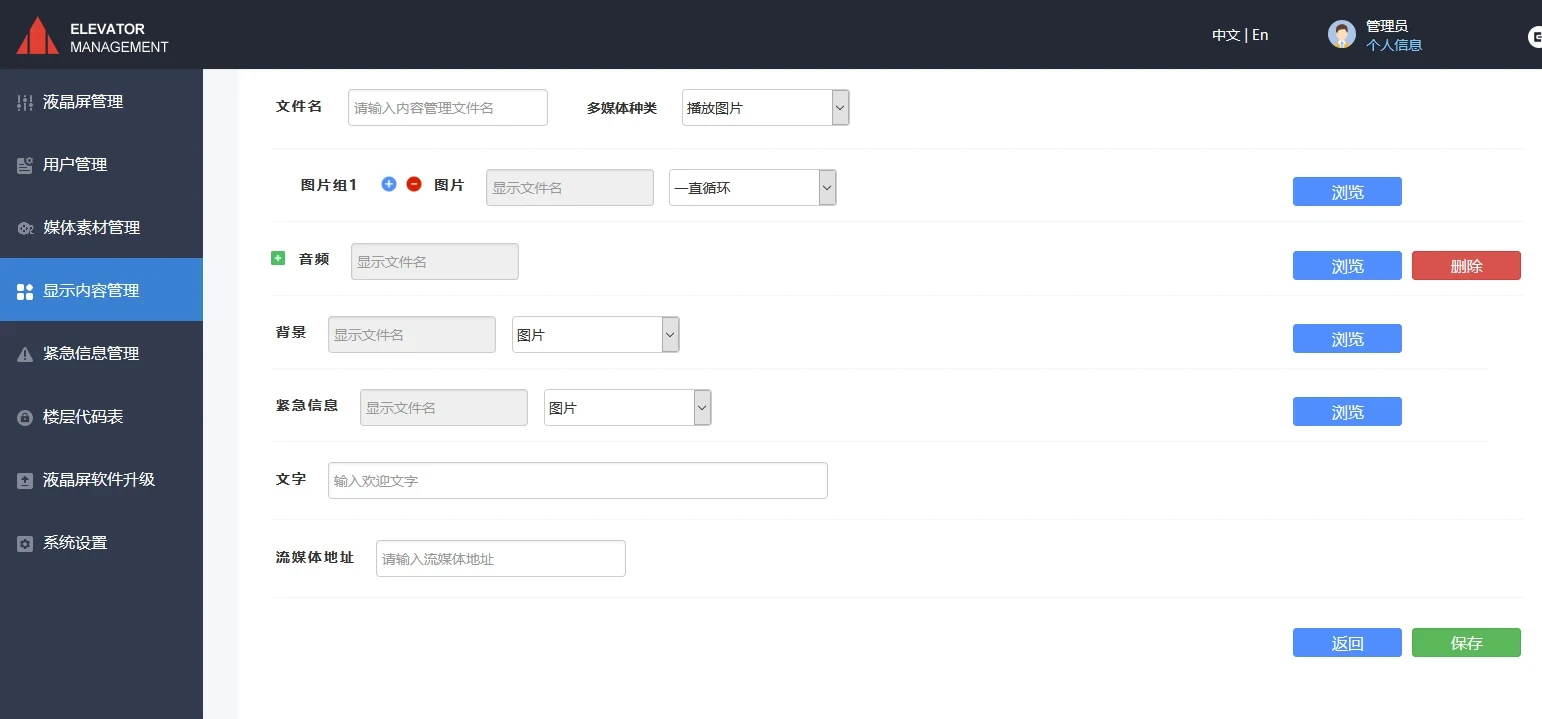
Task: Click the 媒体素材管理 sidebar icon
Action: pyautogui.click(x=25, y=228)
